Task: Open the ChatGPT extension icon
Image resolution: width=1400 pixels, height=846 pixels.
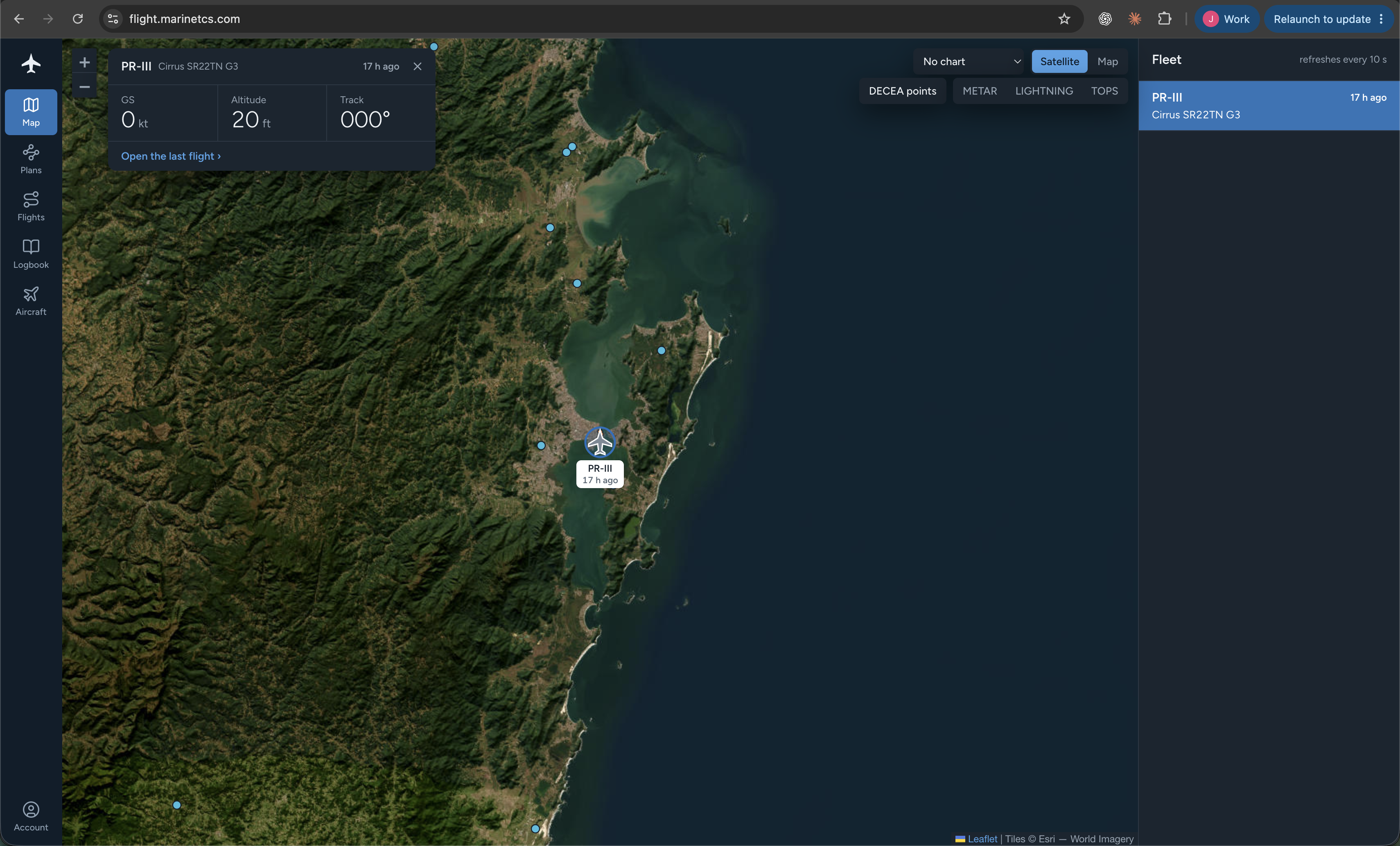Action: pos(1105,19)
